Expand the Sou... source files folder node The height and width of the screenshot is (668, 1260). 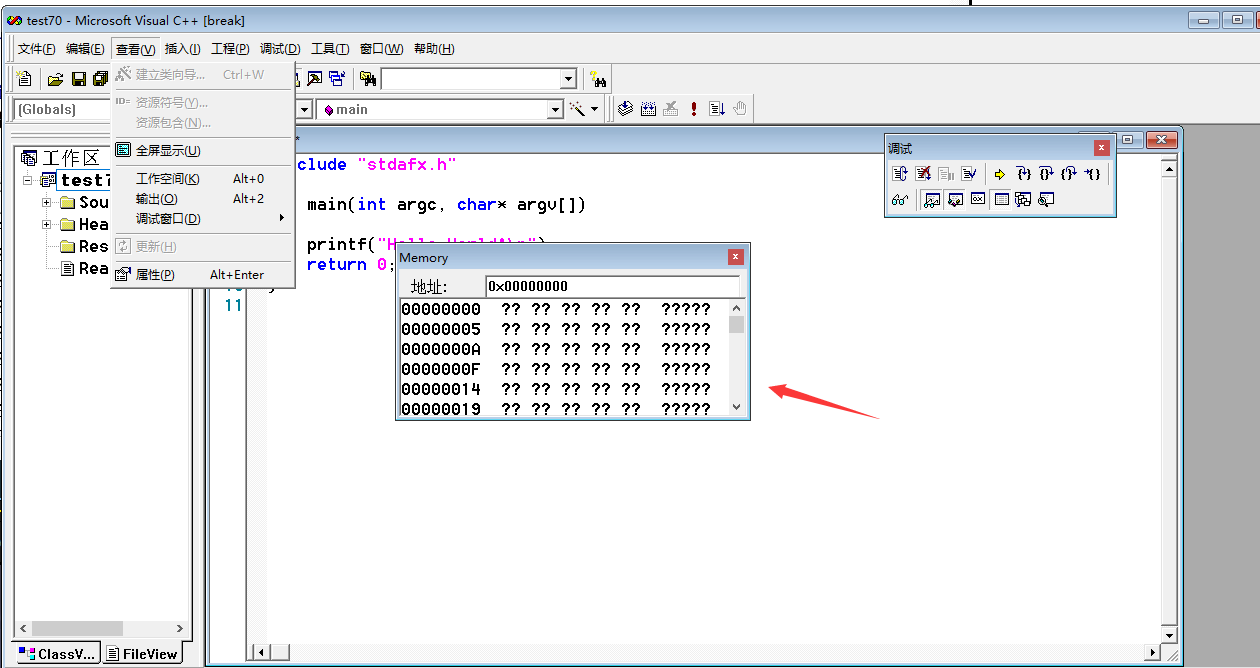46,203
